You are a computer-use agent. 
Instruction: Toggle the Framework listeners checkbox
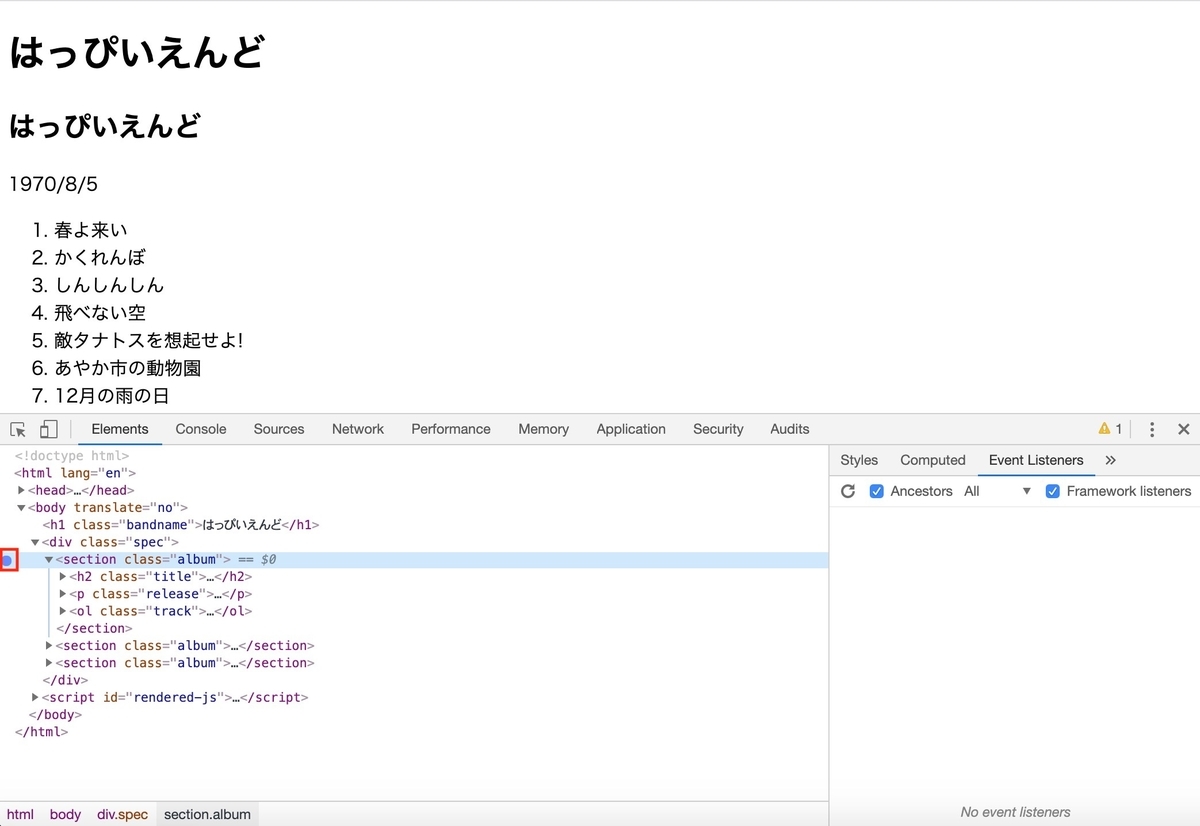[x=1052, y=491]
